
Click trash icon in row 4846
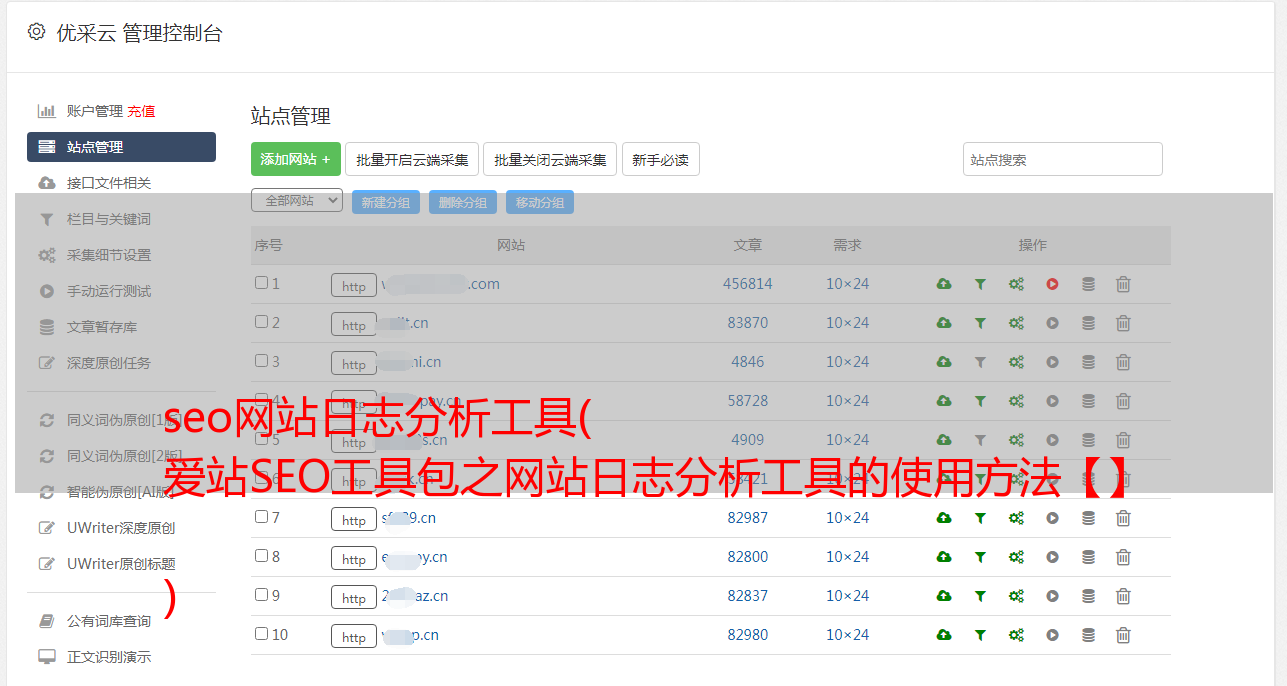[1123, 362]
